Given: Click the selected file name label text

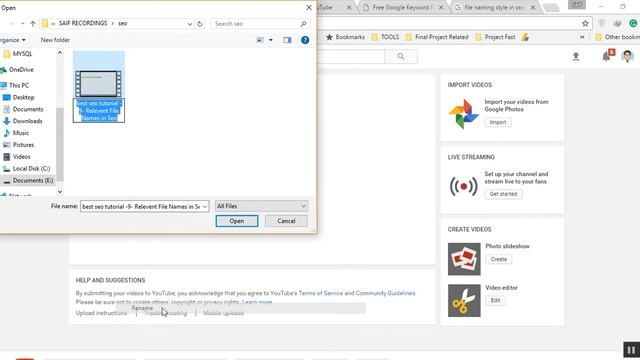Looking at the screenshot, I should click(x=99, y=111).
